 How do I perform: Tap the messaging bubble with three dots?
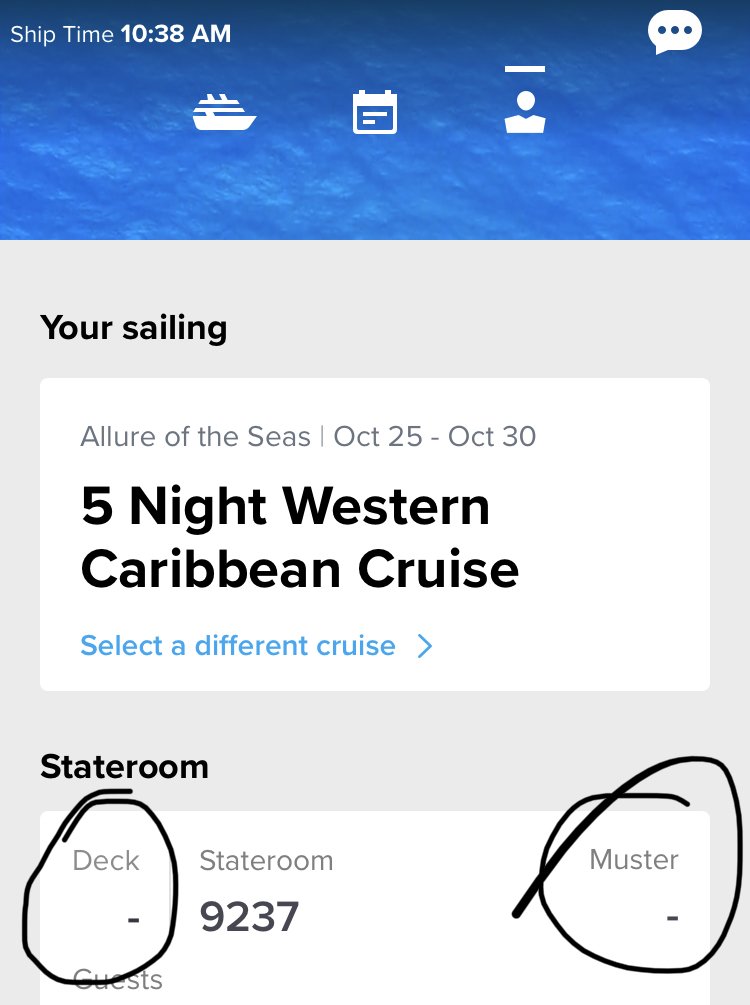click(675, 30)
